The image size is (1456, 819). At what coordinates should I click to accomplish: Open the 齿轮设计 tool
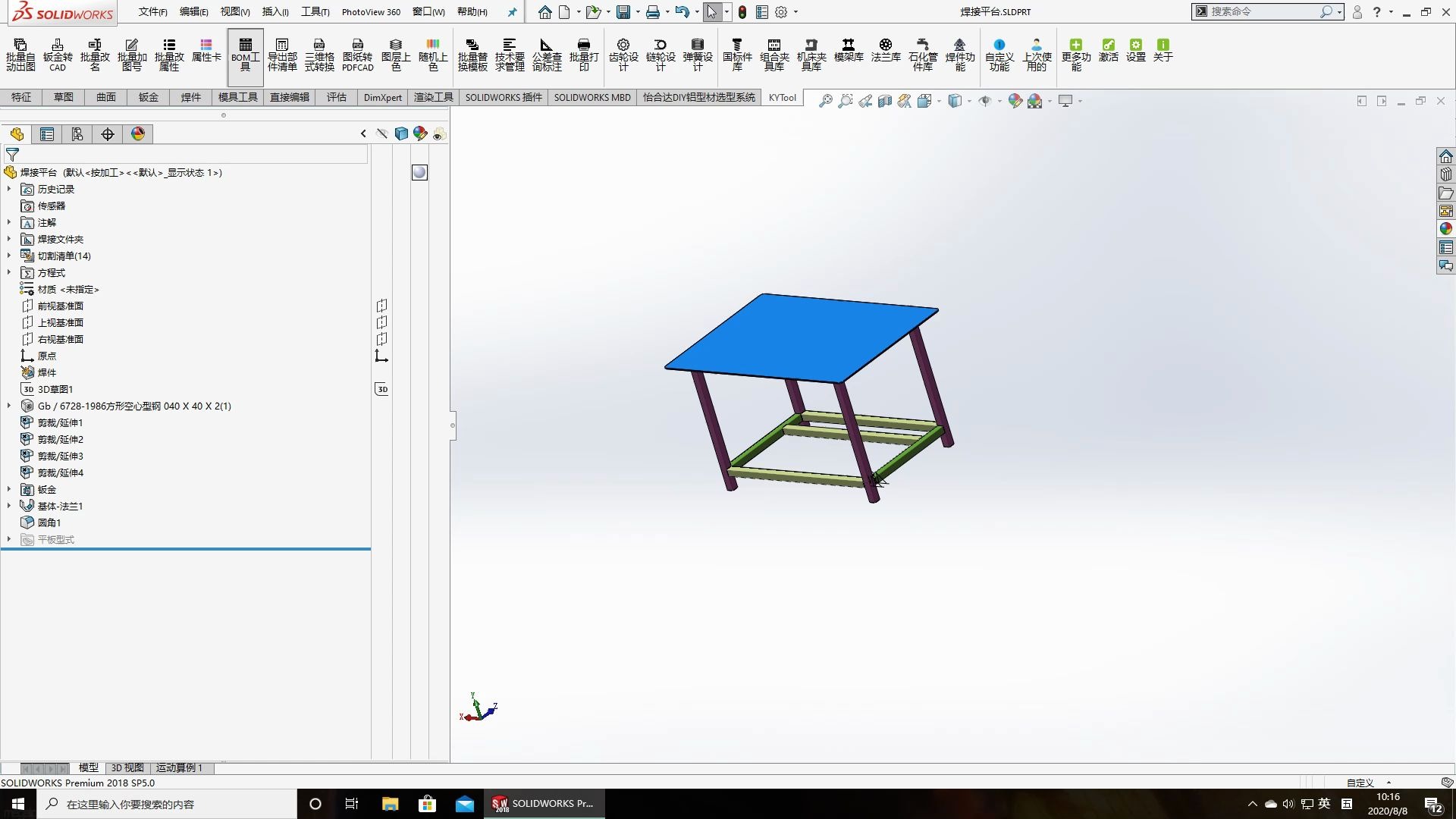624,53
